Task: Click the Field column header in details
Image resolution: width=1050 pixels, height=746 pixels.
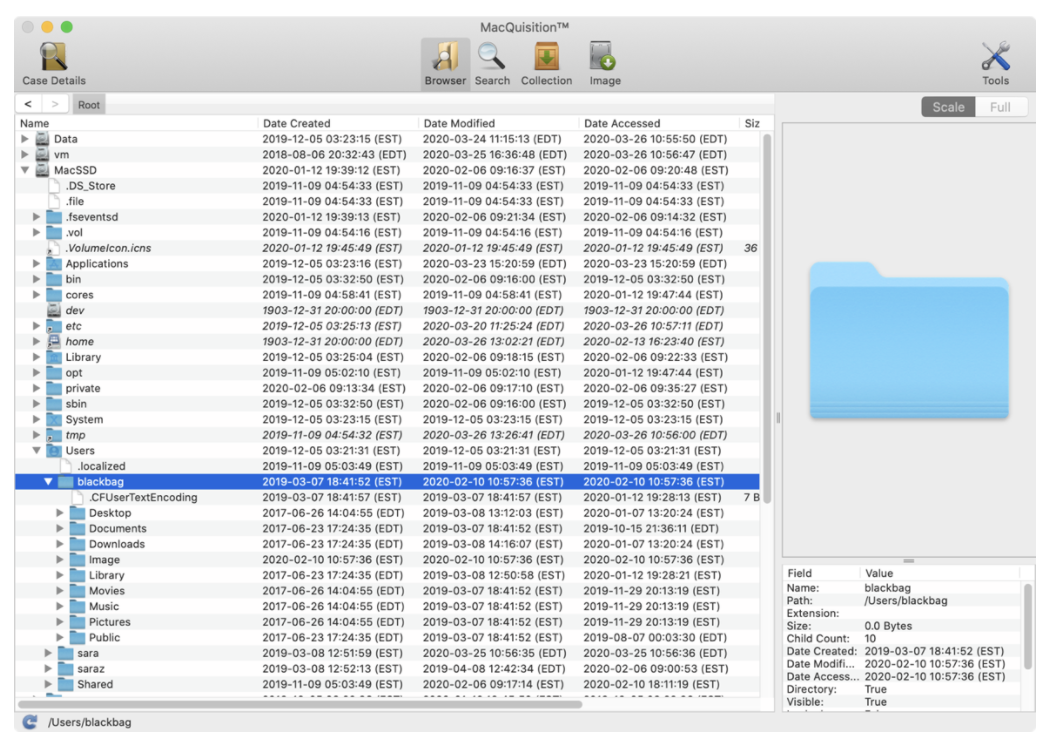Action: point(821,573)
